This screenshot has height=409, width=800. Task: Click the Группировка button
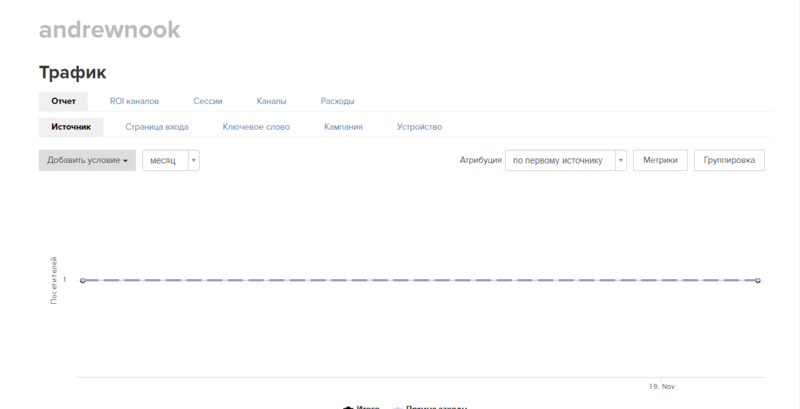pos(729,160)
